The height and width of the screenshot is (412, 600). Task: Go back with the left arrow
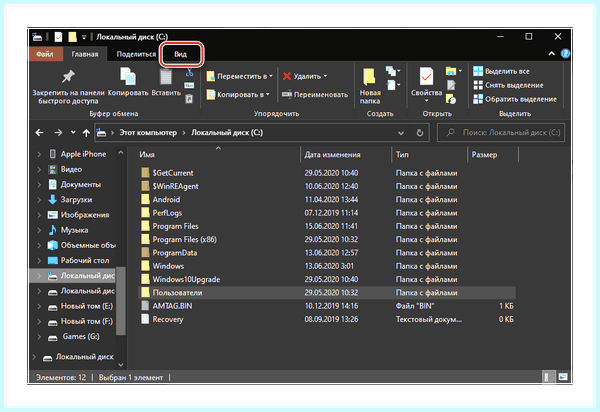point(39,132)
